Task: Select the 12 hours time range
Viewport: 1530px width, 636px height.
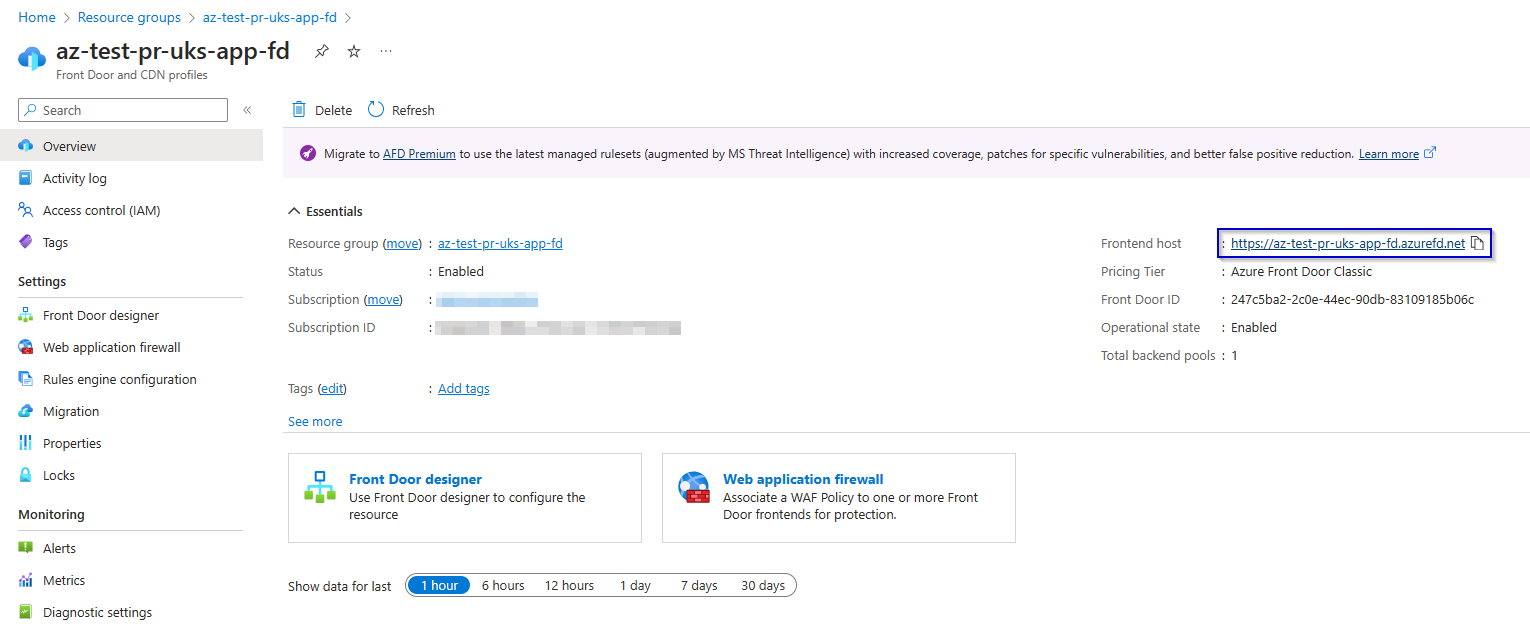Action: [x=569, y=585]
